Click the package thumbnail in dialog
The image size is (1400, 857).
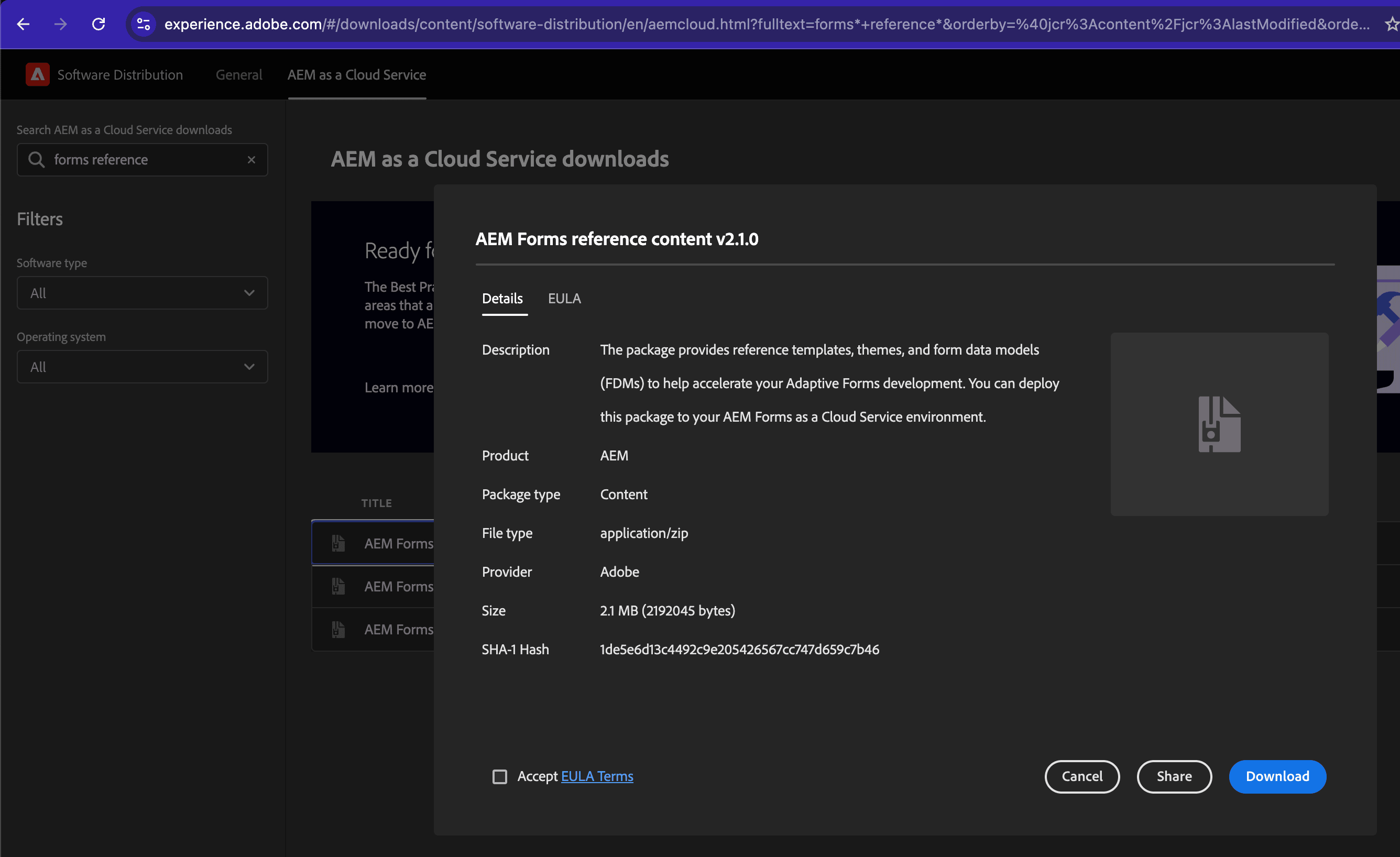[x=1219, y=424]
